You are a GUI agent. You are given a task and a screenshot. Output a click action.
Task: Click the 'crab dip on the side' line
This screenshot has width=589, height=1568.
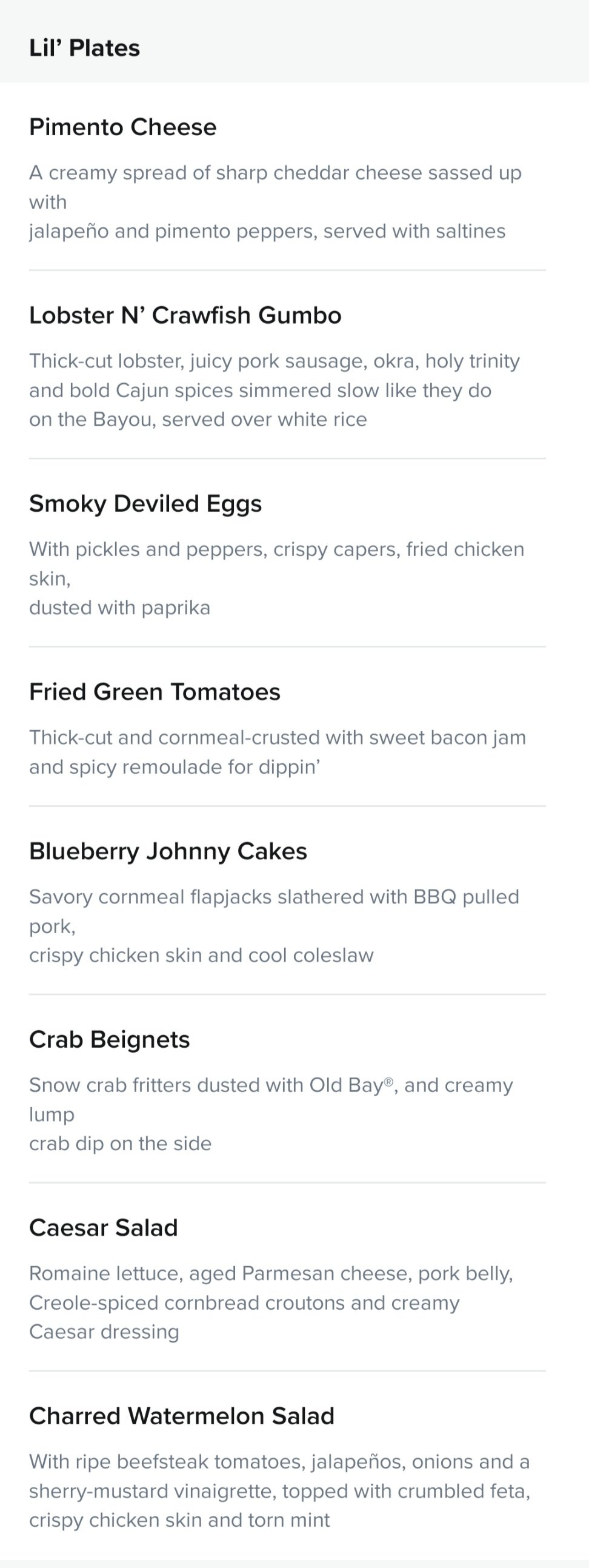click(121, 1143)
